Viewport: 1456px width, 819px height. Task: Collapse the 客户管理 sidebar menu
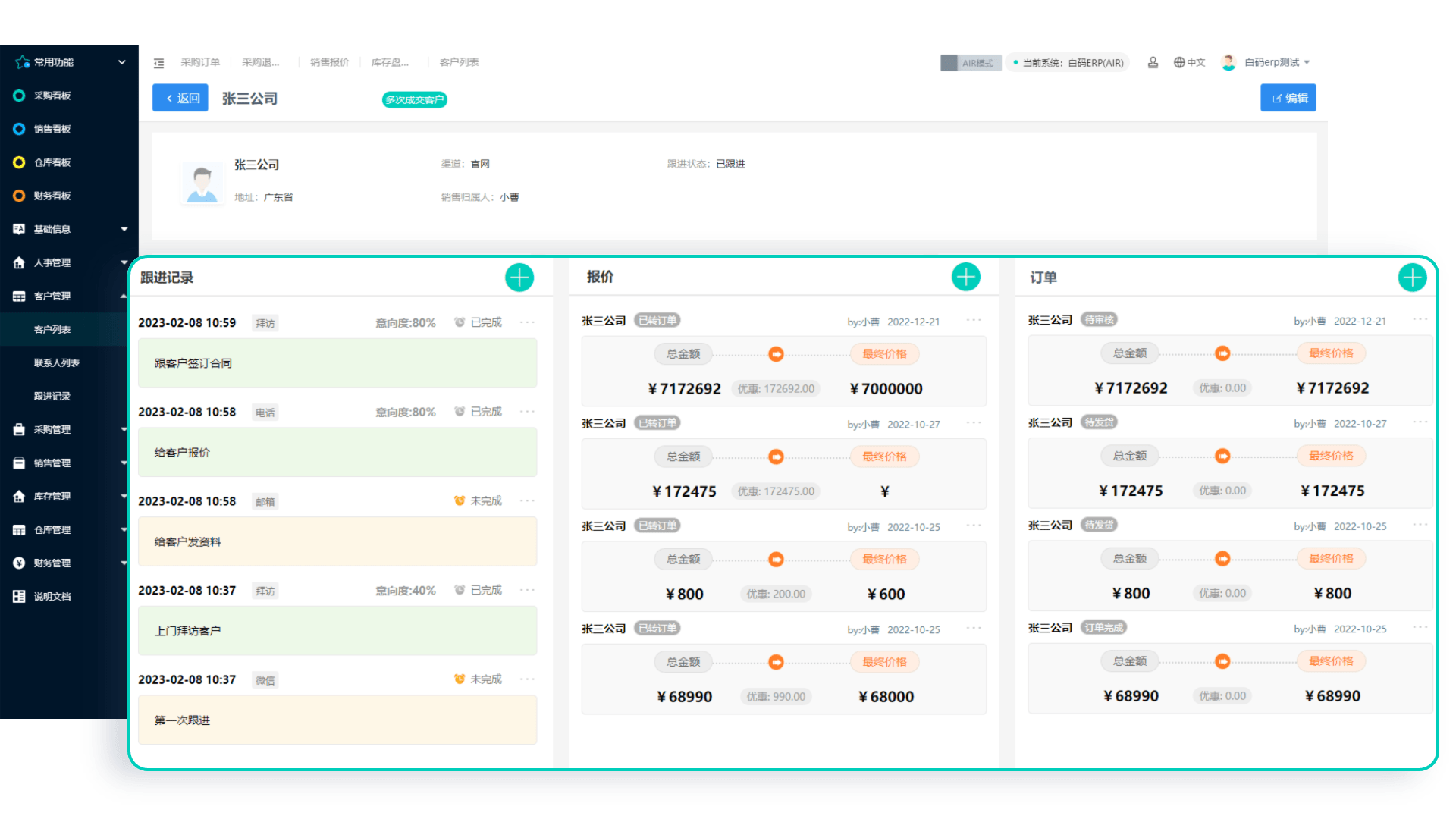pos(124,296)
